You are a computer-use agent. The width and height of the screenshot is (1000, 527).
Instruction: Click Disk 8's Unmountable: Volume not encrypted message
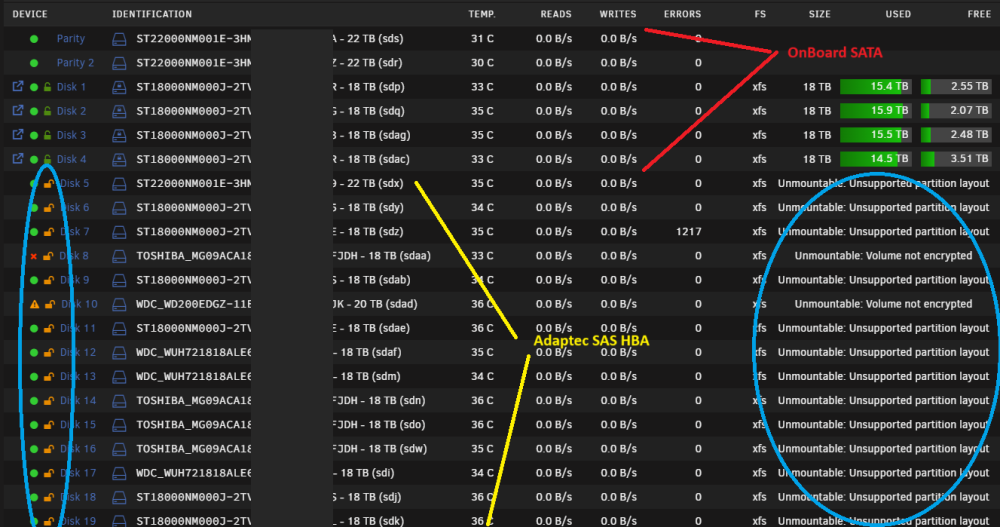[x=883, y=255]
